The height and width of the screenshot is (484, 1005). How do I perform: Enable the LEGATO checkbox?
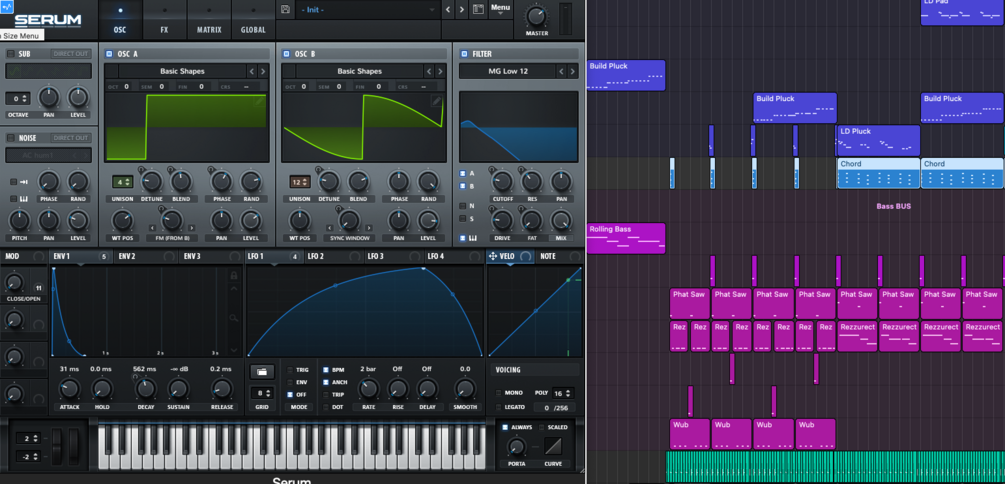coord(499,407)
